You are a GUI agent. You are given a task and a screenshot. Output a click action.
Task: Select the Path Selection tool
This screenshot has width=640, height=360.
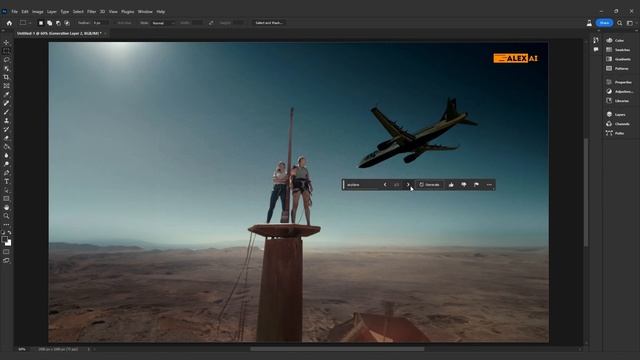[6, 190]
